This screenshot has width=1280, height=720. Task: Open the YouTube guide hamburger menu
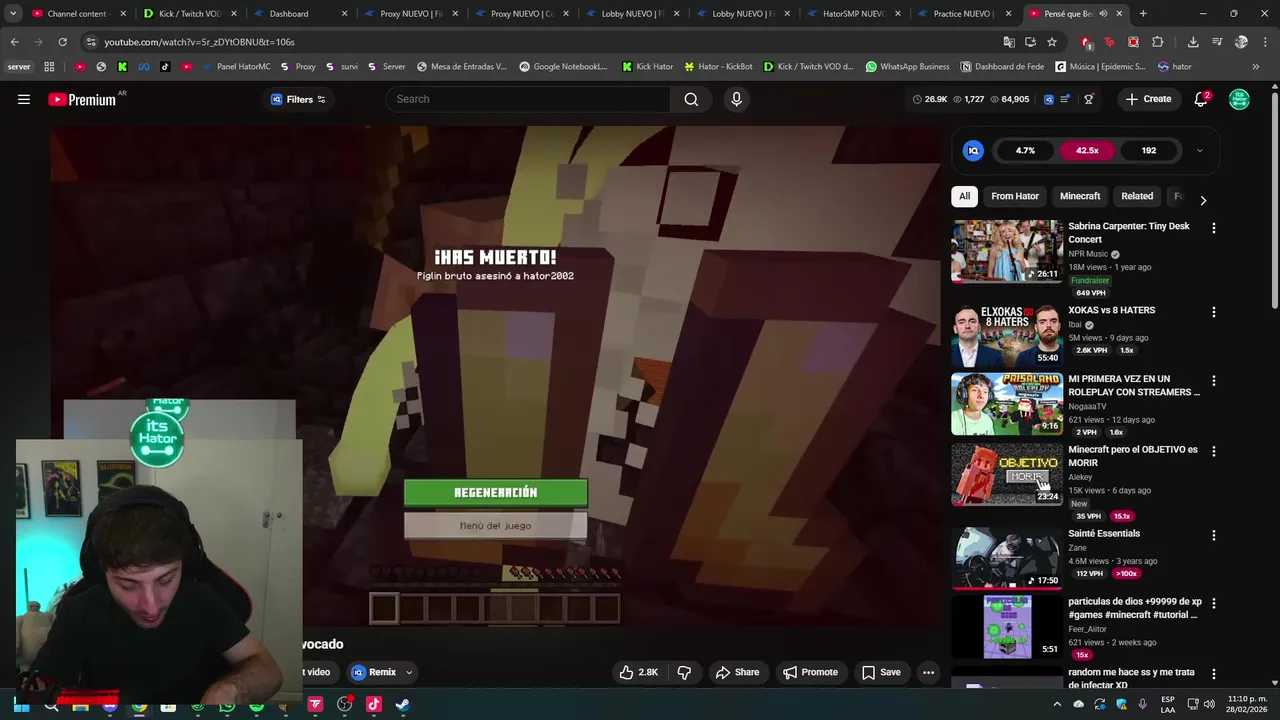tap(24, 99)
